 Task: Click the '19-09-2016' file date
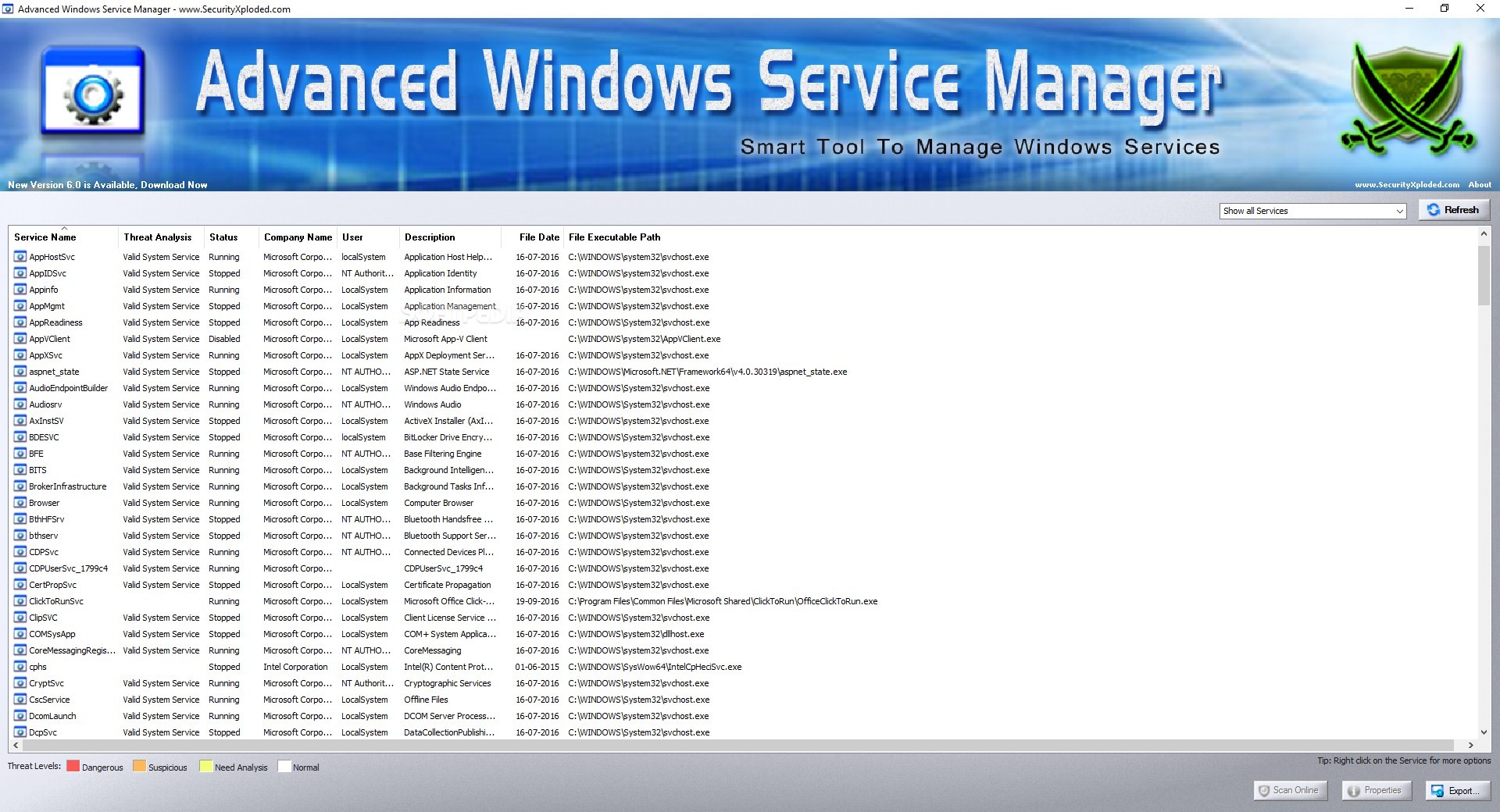(537, 601)
